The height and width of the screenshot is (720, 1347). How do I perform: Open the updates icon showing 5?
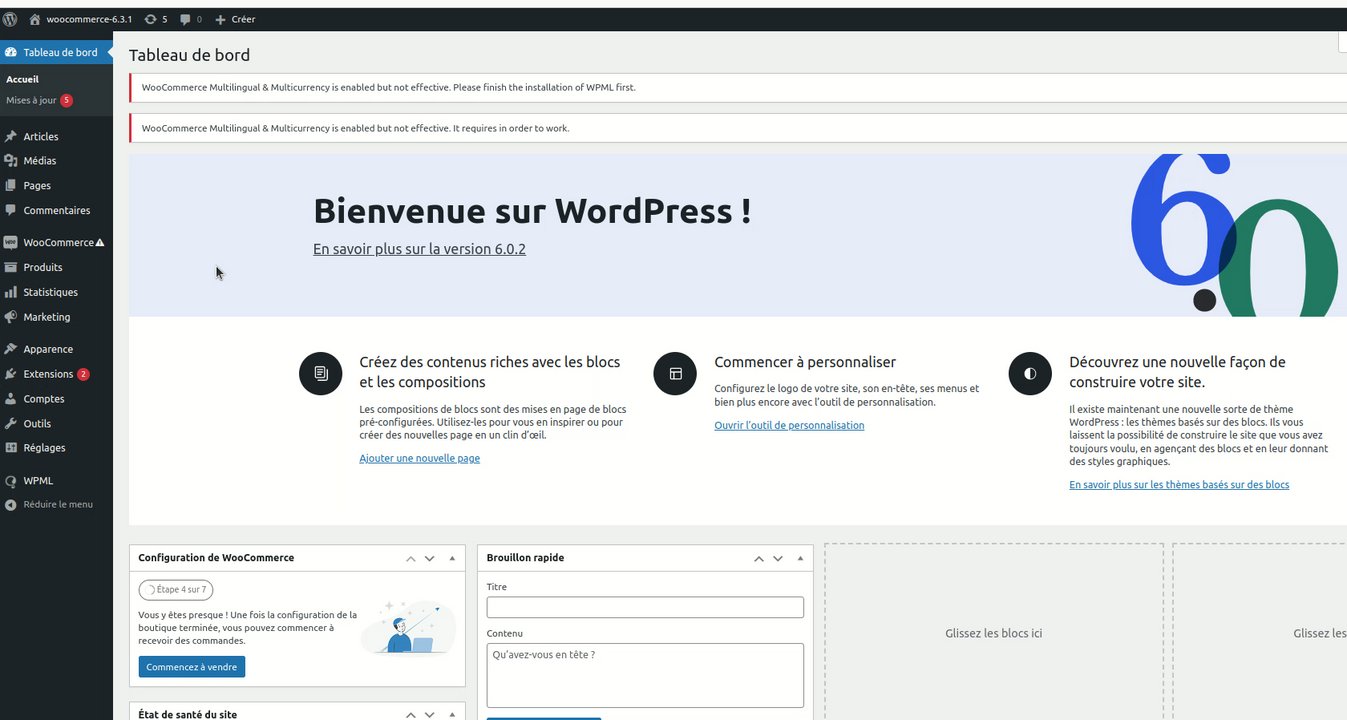tap(156, 19)
